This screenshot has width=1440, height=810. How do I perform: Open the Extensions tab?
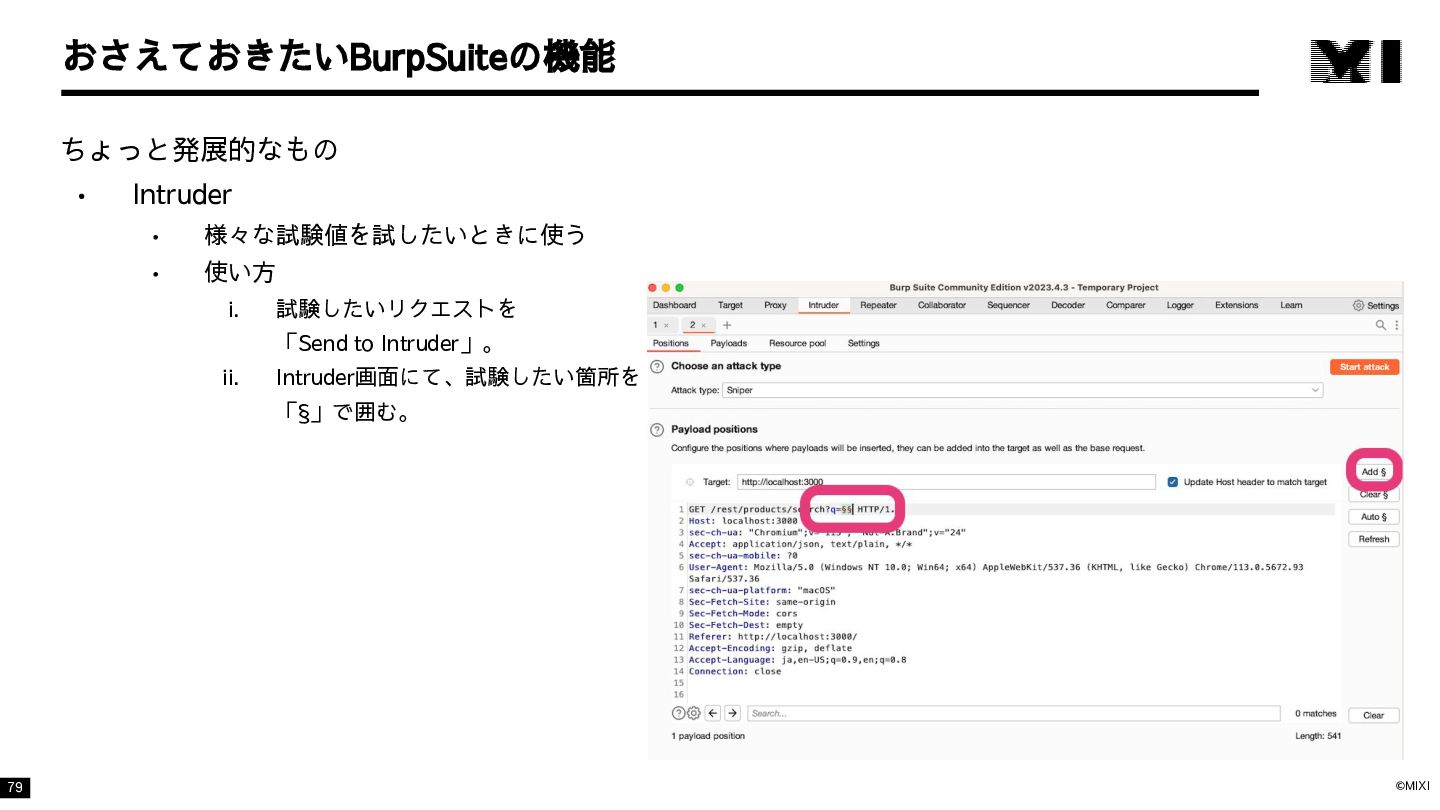tap(1236, 305)
